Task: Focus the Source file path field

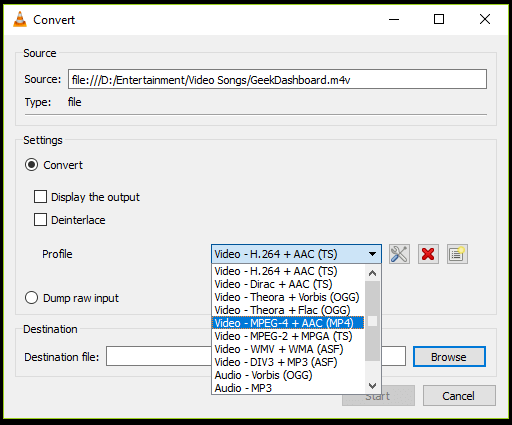Action: point(277,79)
